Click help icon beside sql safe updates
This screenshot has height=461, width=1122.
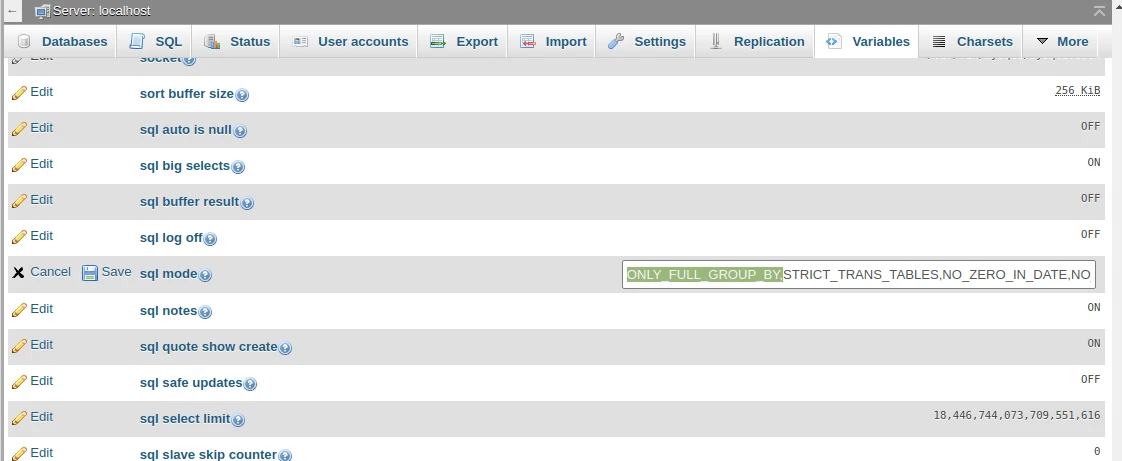(x=250, y=384)
